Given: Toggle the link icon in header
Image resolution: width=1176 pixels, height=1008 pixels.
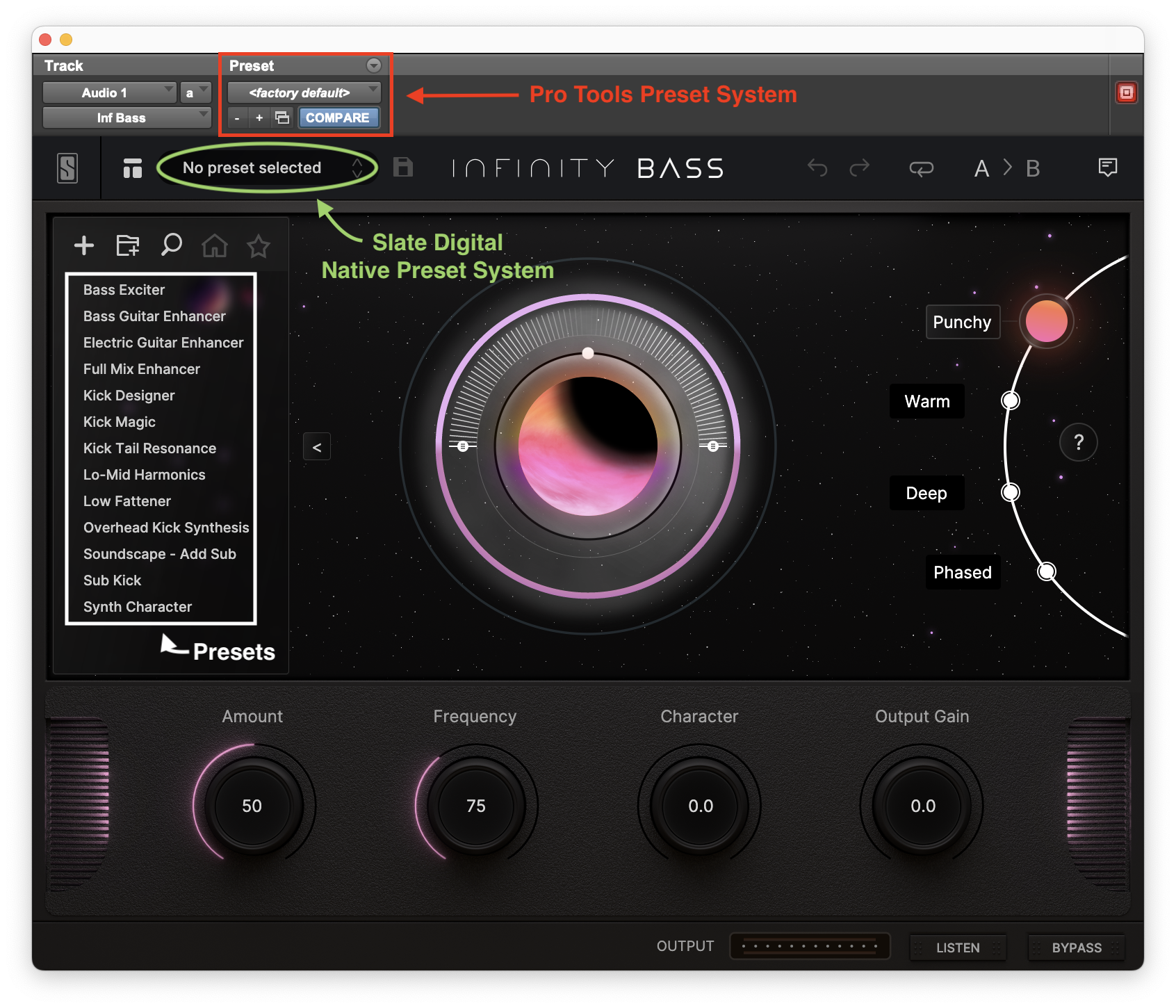Looking at the screenshot, I should pyautogui.click(x=921, y=168).
